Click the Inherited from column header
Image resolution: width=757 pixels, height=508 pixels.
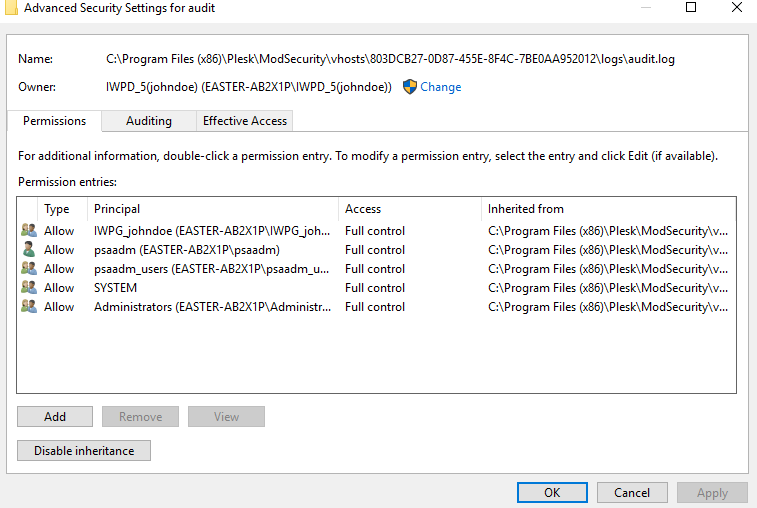click(609, 209)
